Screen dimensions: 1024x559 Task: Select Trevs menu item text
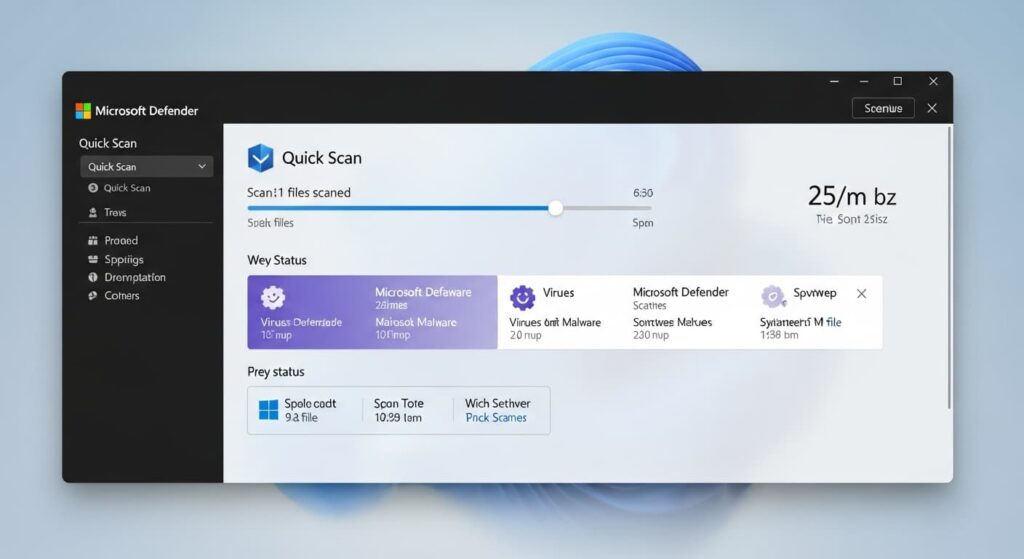115,212
